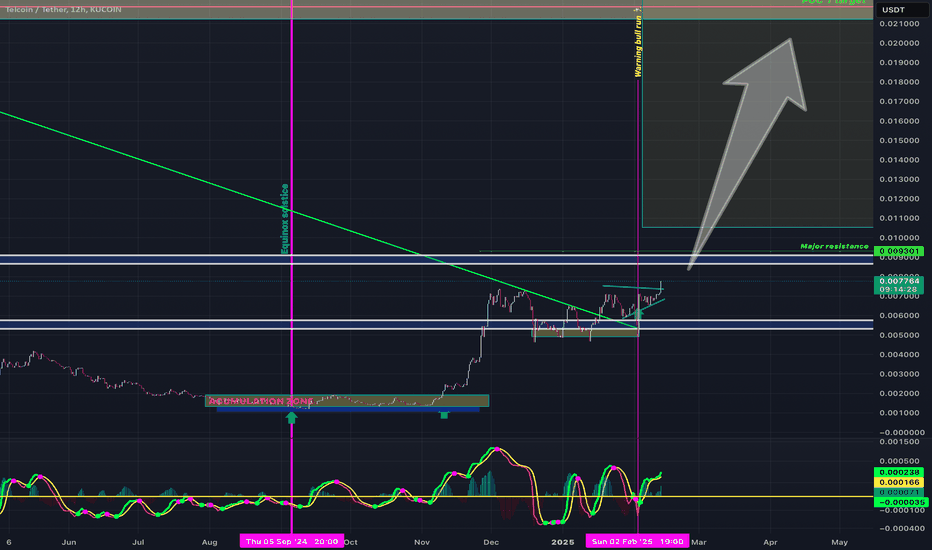Click the Mar label on time axis
Image resolution: width=932 pixels, height=550 pixels.
pyautogui.click(x=699, y=542)
